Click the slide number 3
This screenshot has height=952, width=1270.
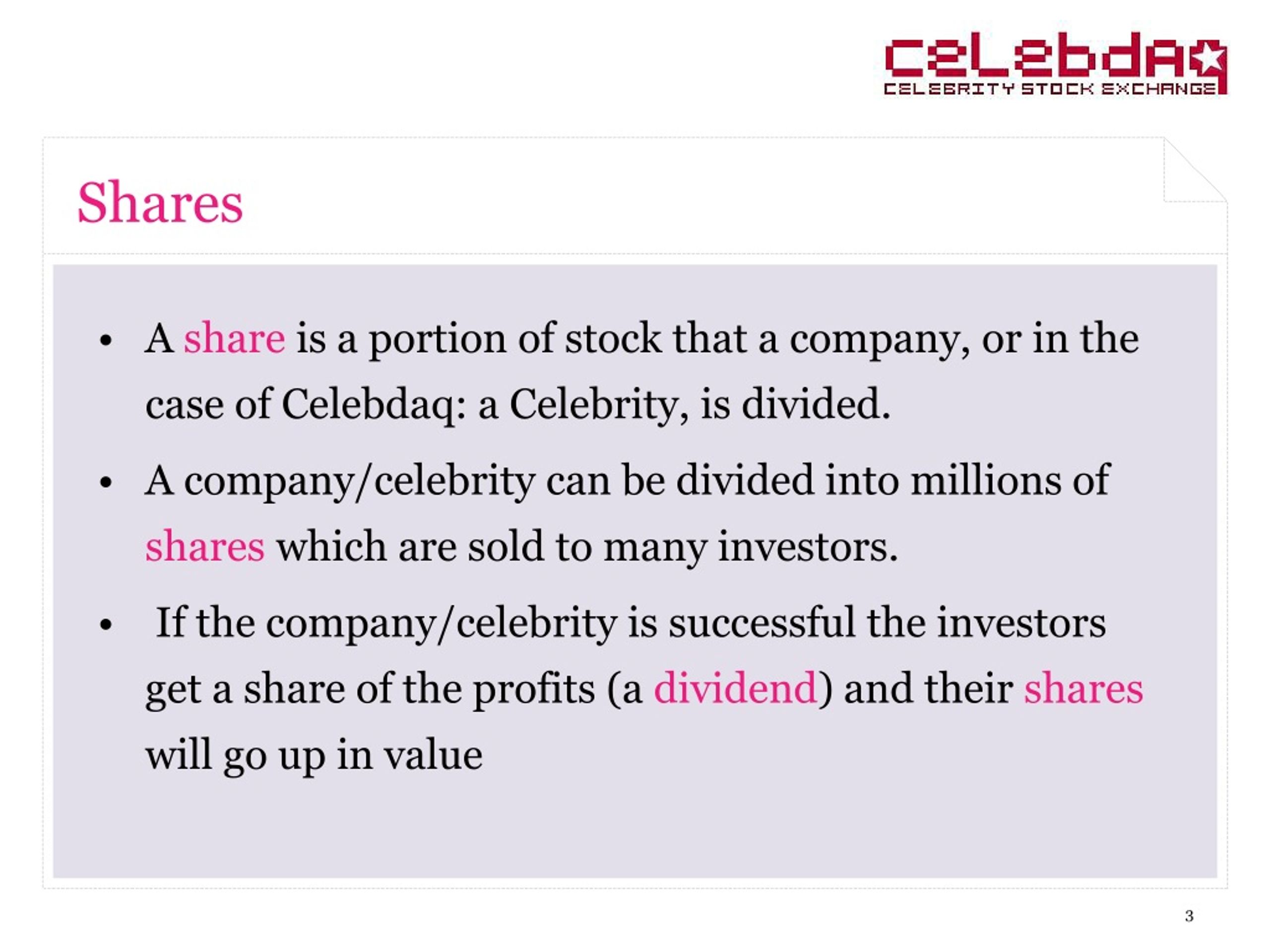[x=1189, y=916]
